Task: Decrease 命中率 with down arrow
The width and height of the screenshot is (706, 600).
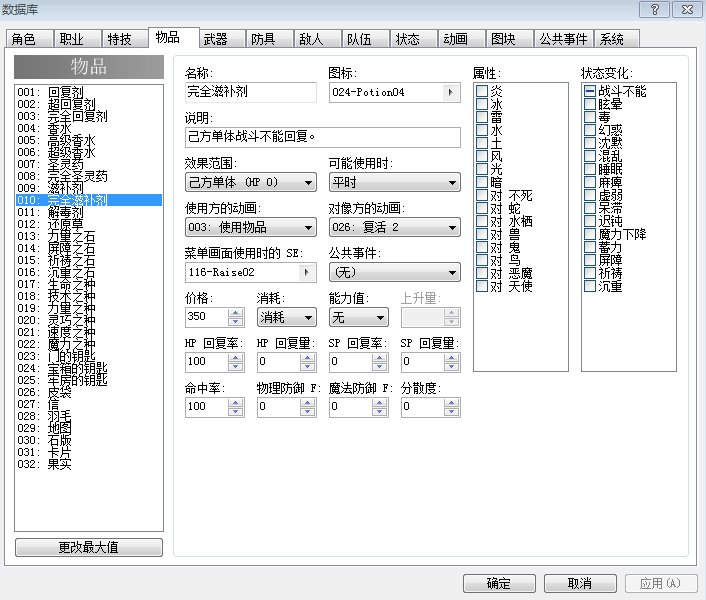Action: (235, 411)
